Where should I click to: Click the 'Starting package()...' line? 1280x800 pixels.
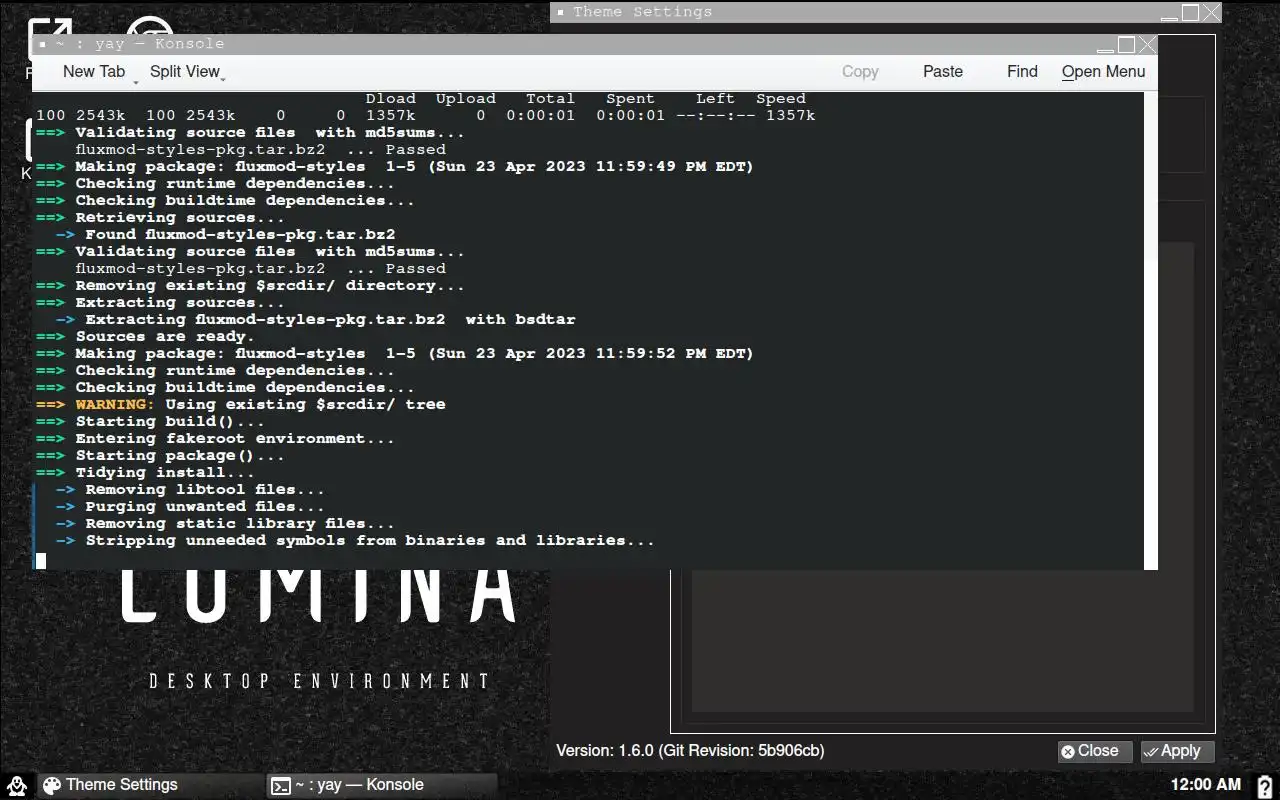pyautogui.click(x=161, y=455)
